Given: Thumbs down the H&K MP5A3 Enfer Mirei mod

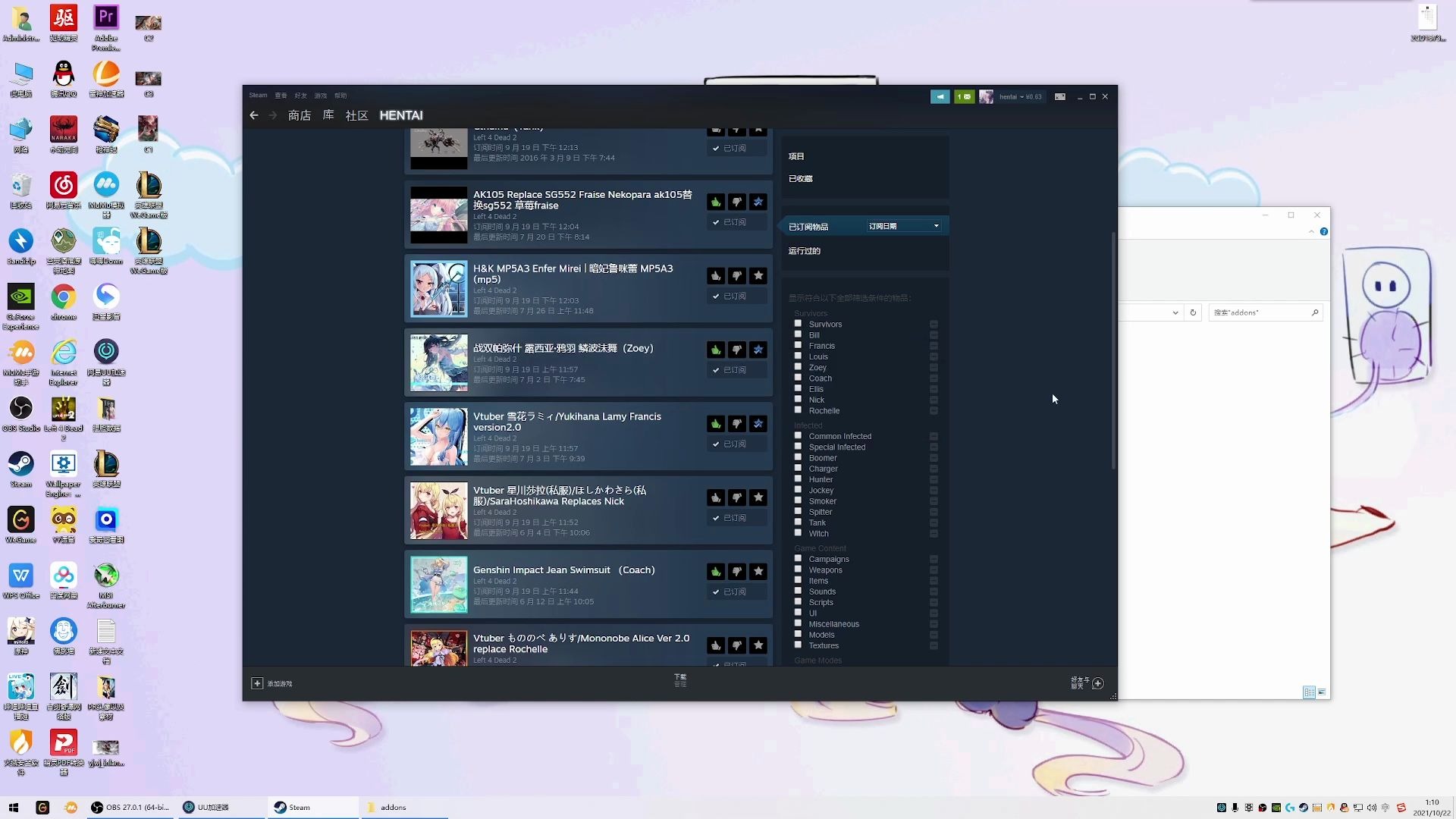Looking at the screenshot, I should click(x=736, y=276).
